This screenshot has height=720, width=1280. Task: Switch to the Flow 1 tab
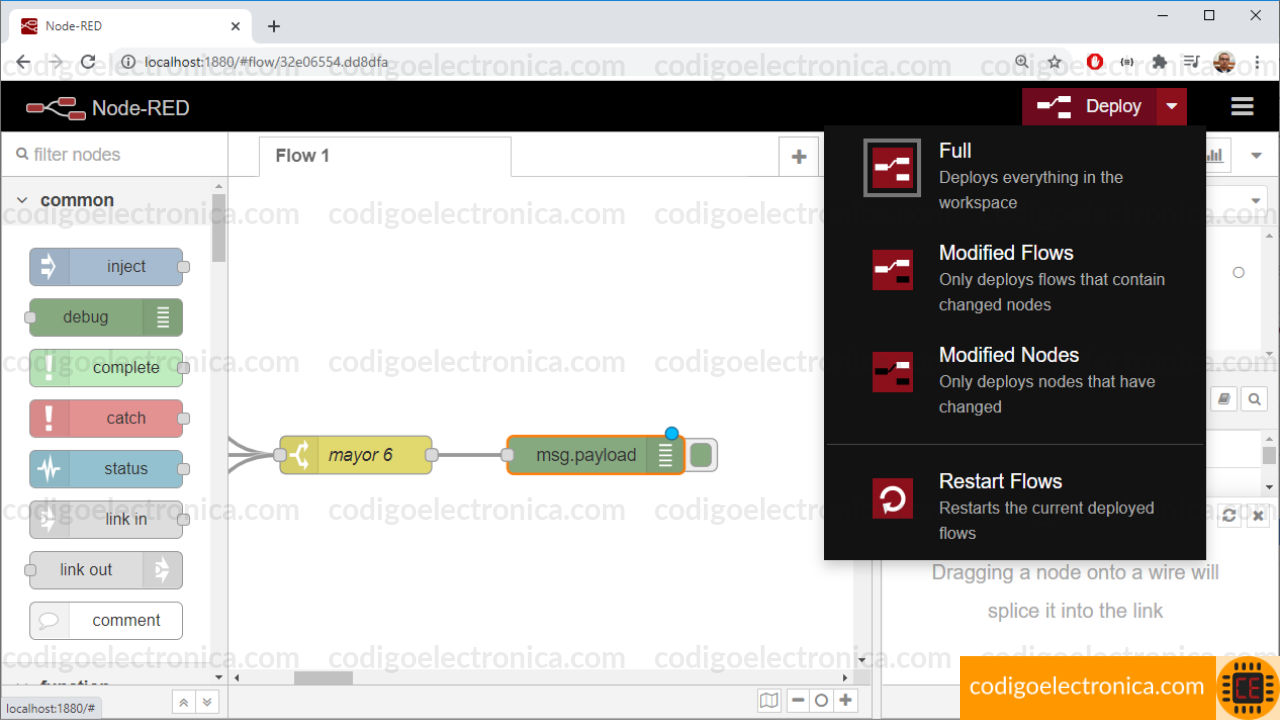point(384,156)
